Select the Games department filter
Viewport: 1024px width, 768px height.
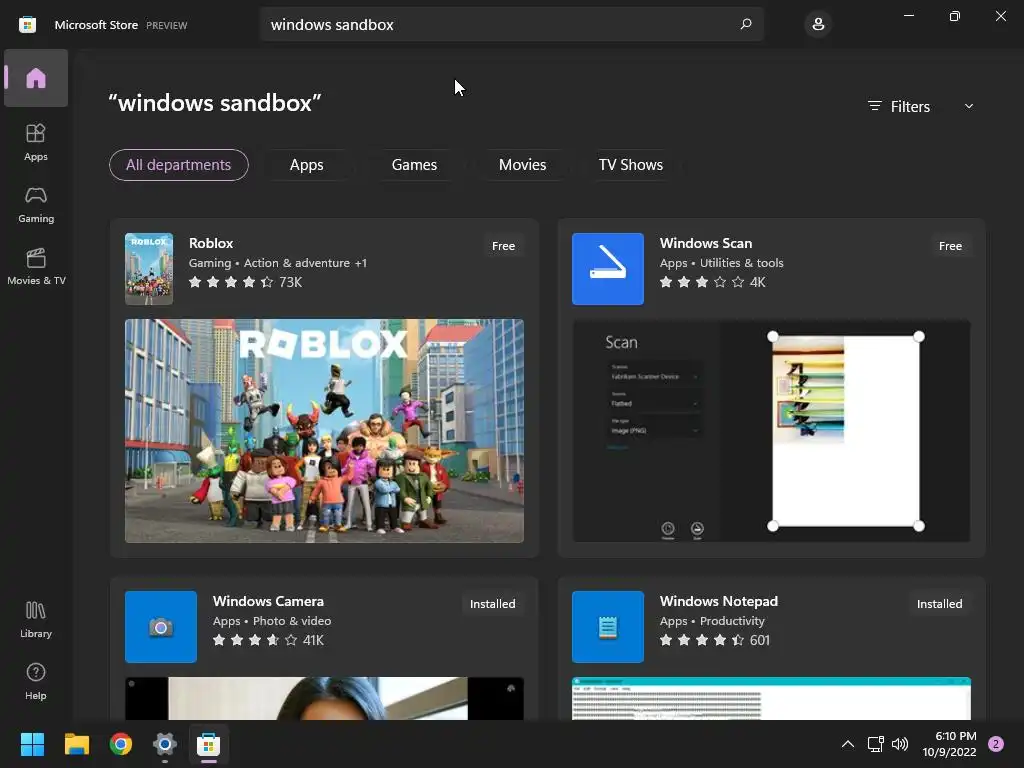click(414, 165)
